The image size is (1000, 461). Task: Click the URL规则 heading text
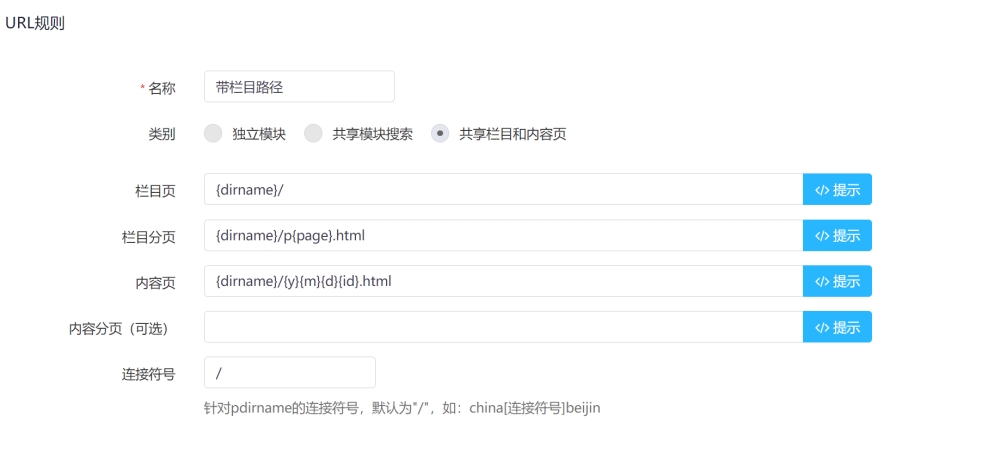click(x=35, y=24)
